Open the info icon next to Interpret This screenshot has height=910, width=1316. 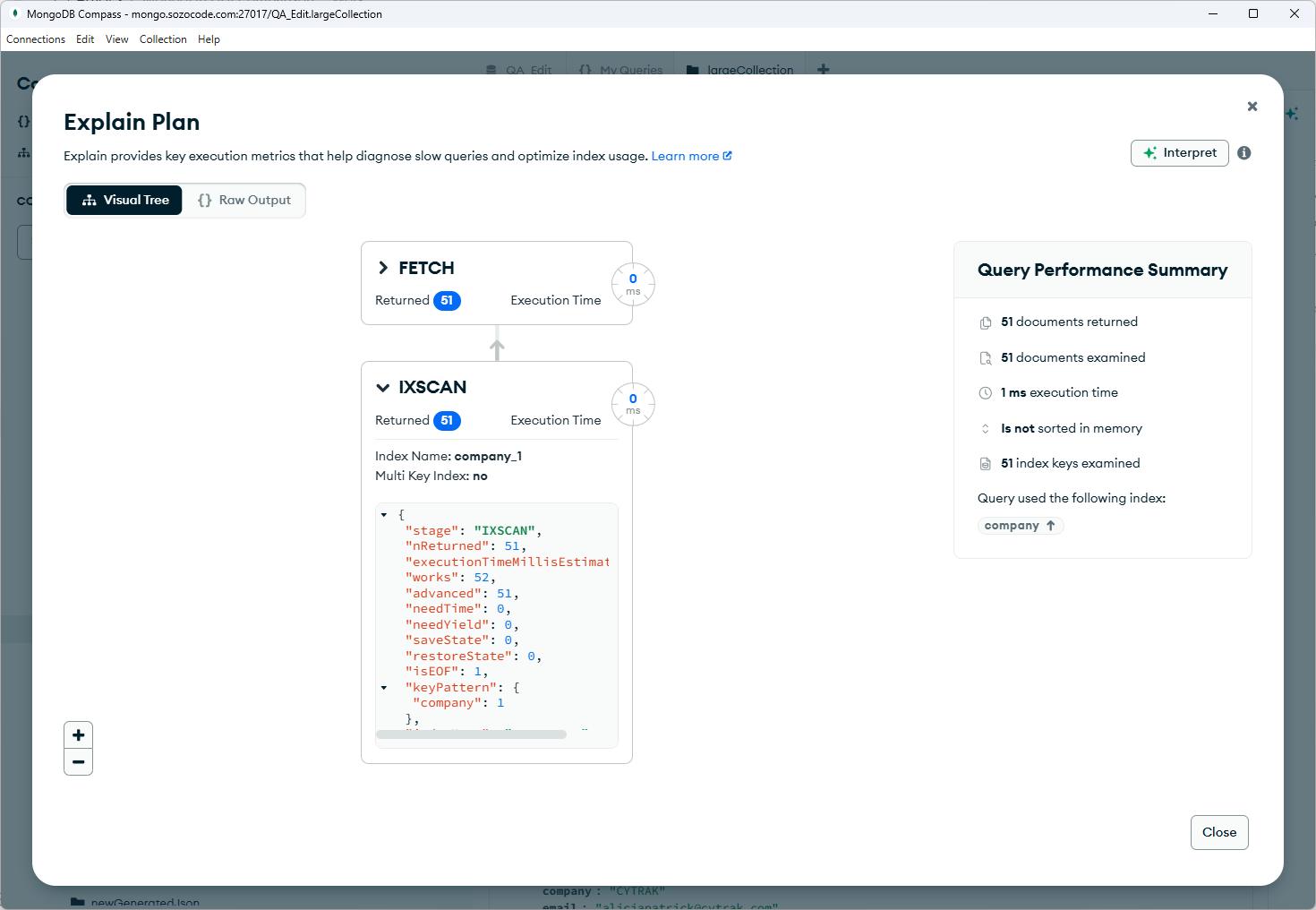1244,153
